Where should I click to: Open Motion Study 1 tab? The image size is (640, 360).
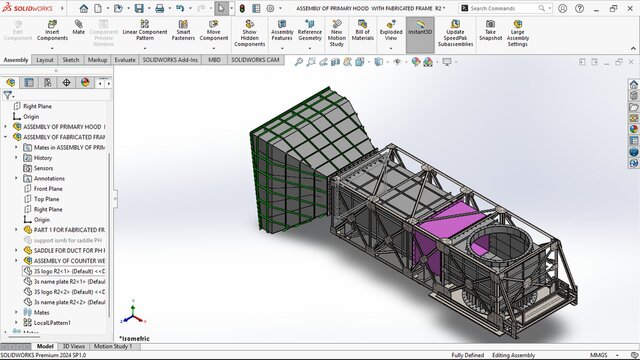pos(113,346)
